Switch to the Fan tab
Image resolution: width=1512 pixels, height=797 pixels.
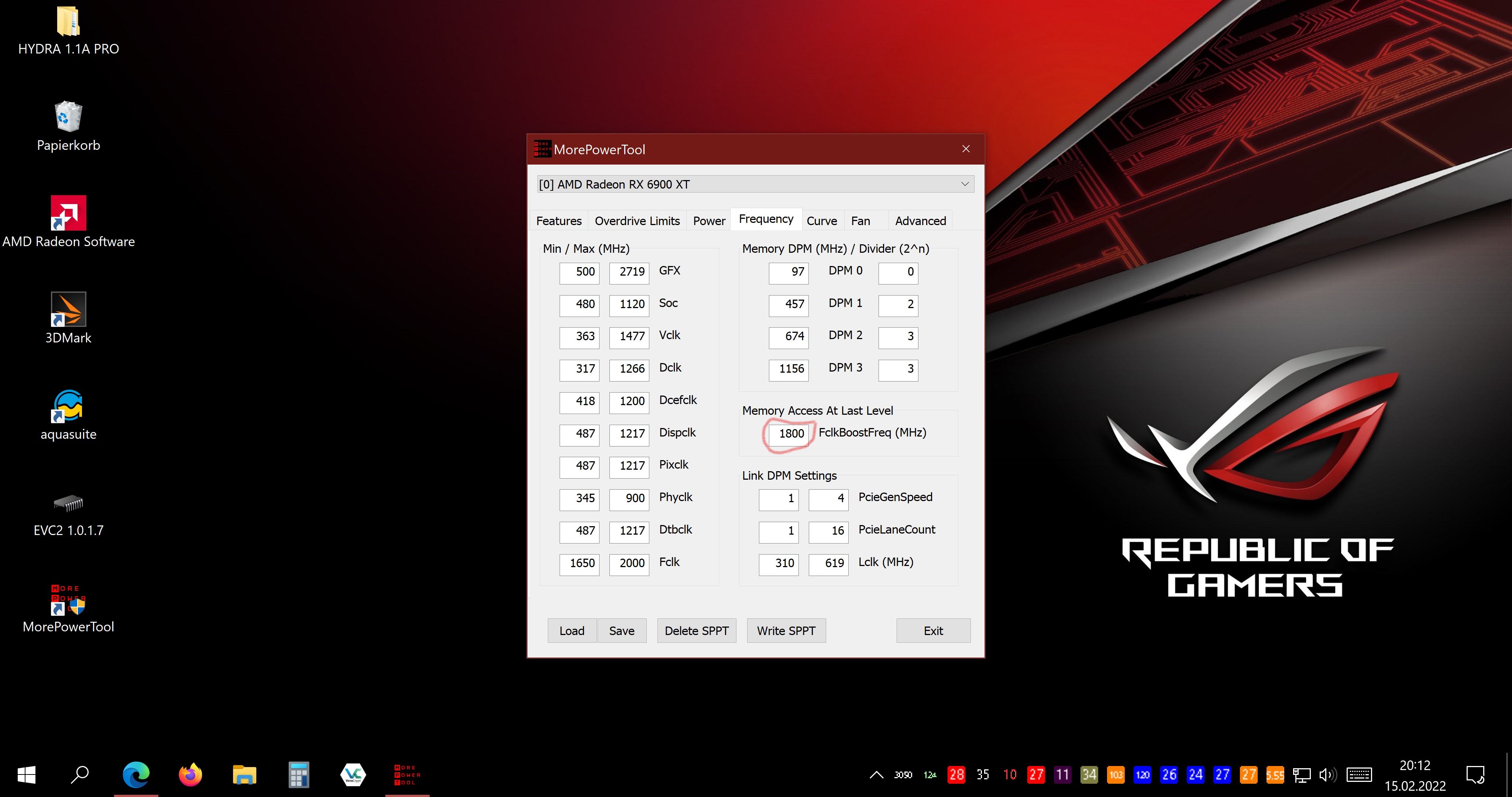(x=860, y=221)
